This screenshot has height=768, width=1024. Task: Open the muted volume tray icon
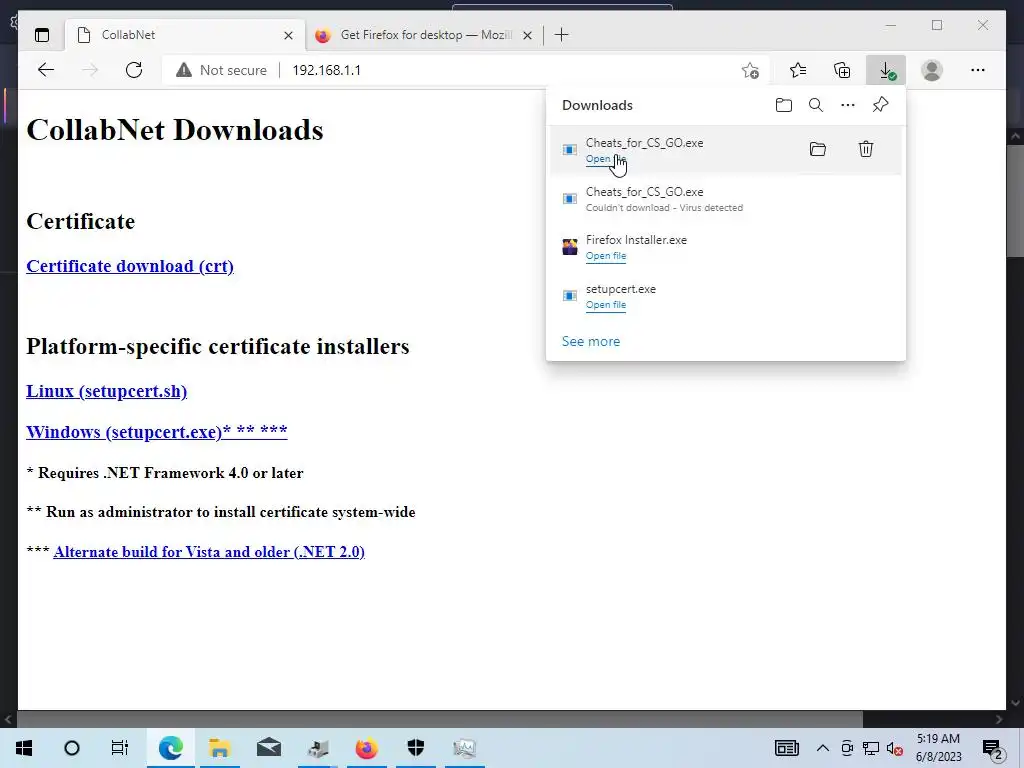[895, 748]
